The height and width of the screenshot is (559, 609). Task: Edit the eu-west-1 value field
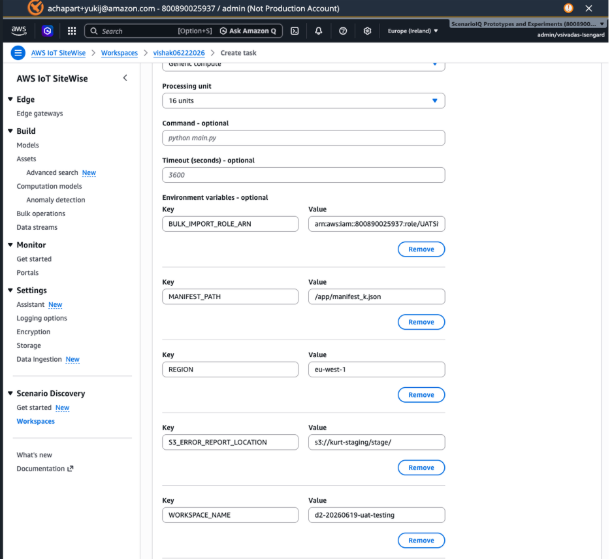tap(377, 369)
